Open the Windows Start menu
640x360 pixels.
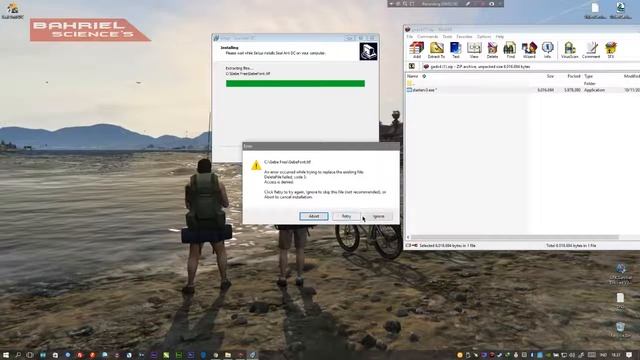(x=6, y=355)
